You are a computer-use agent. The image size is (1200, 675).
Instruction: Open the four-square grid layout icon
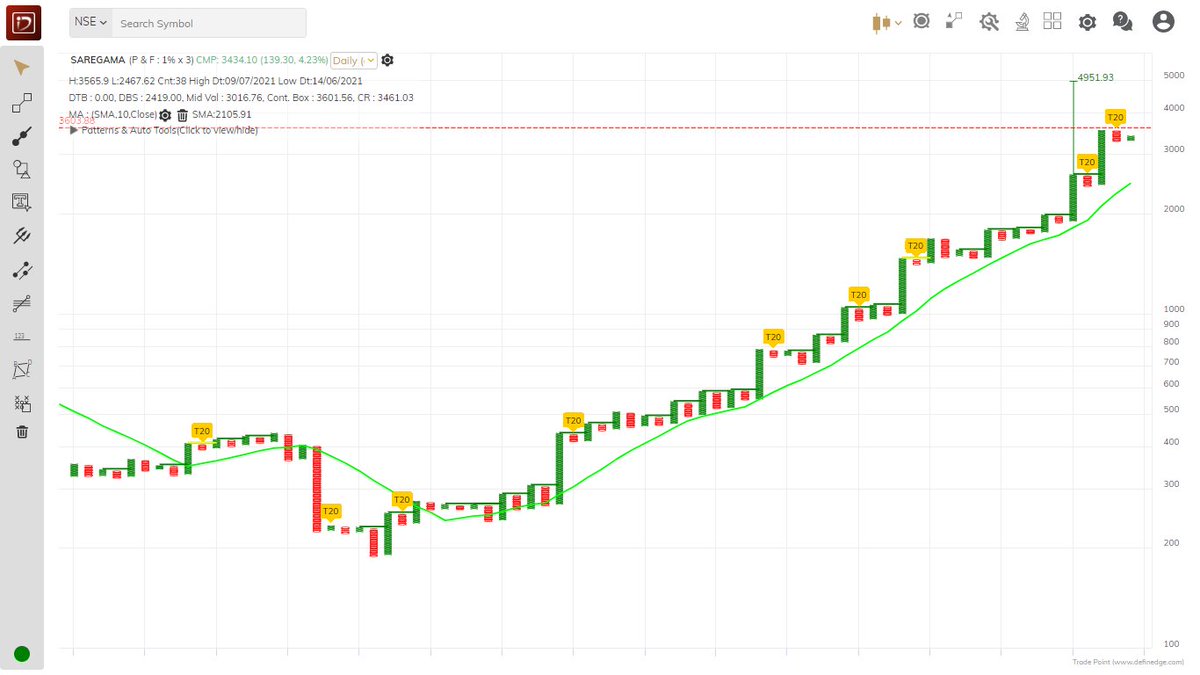(1052, 21)
